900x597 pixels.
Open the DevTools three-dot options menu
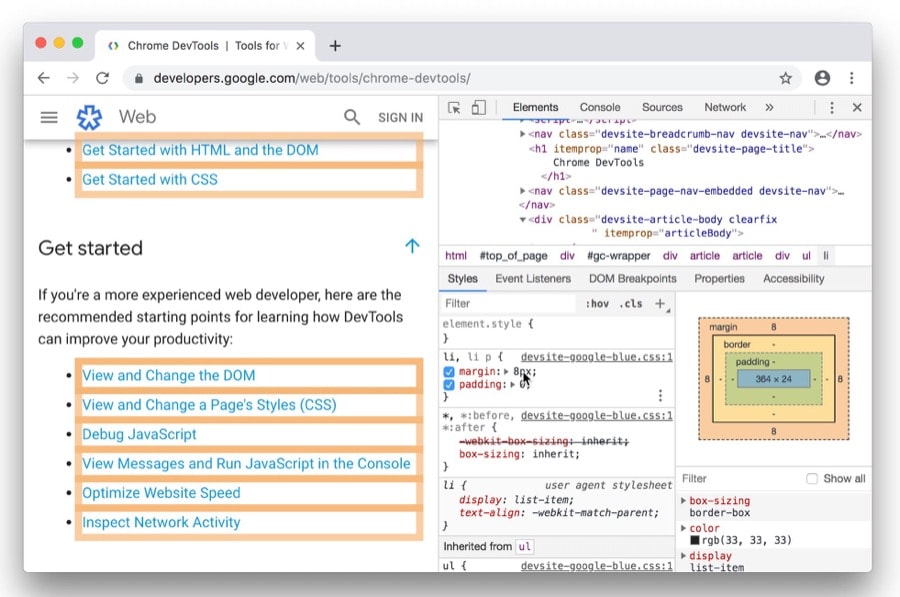point(831,108)
